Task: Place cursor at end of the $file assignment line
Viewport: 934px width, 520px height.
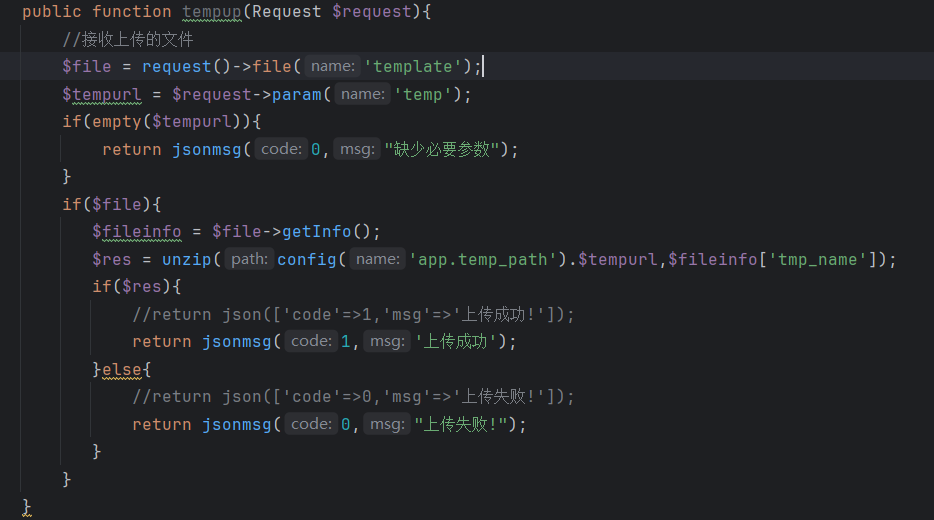Action: [484, 66]
